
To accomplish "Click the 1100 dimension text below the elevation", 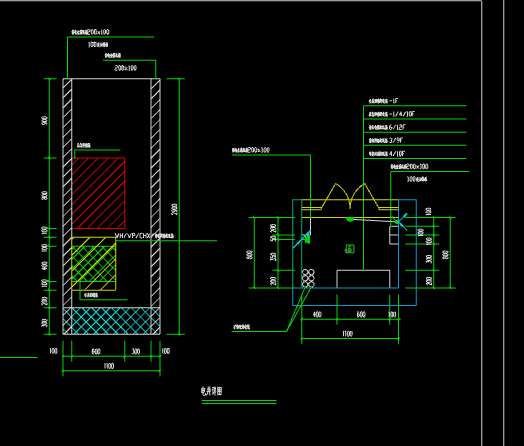I will tap(109, 366).
